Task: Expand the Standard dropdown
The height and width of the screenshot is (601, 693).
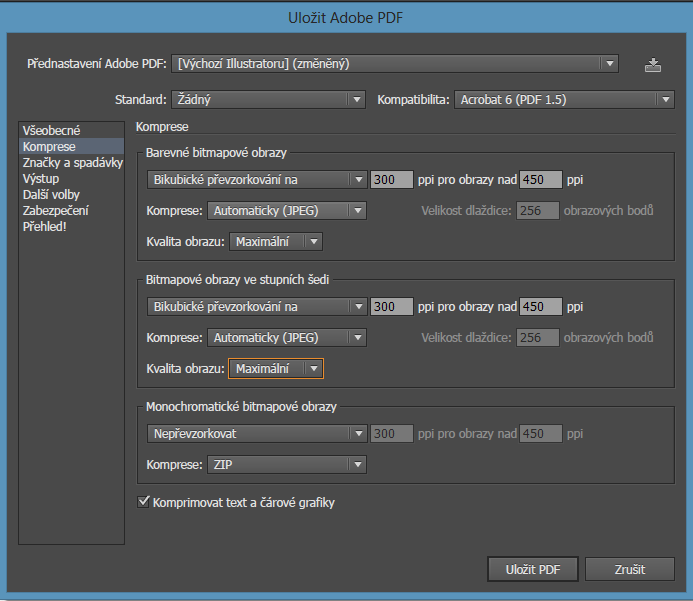Action: tap(267, 99)
